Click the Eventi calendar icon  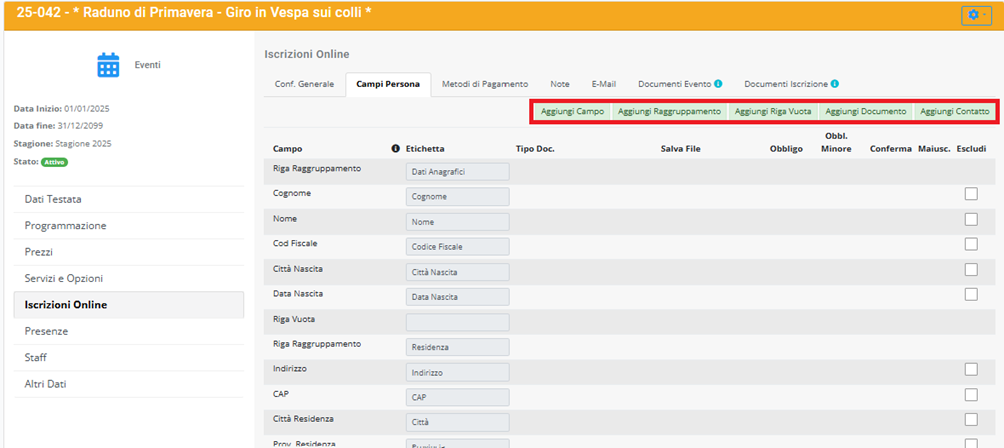point(108,65)
